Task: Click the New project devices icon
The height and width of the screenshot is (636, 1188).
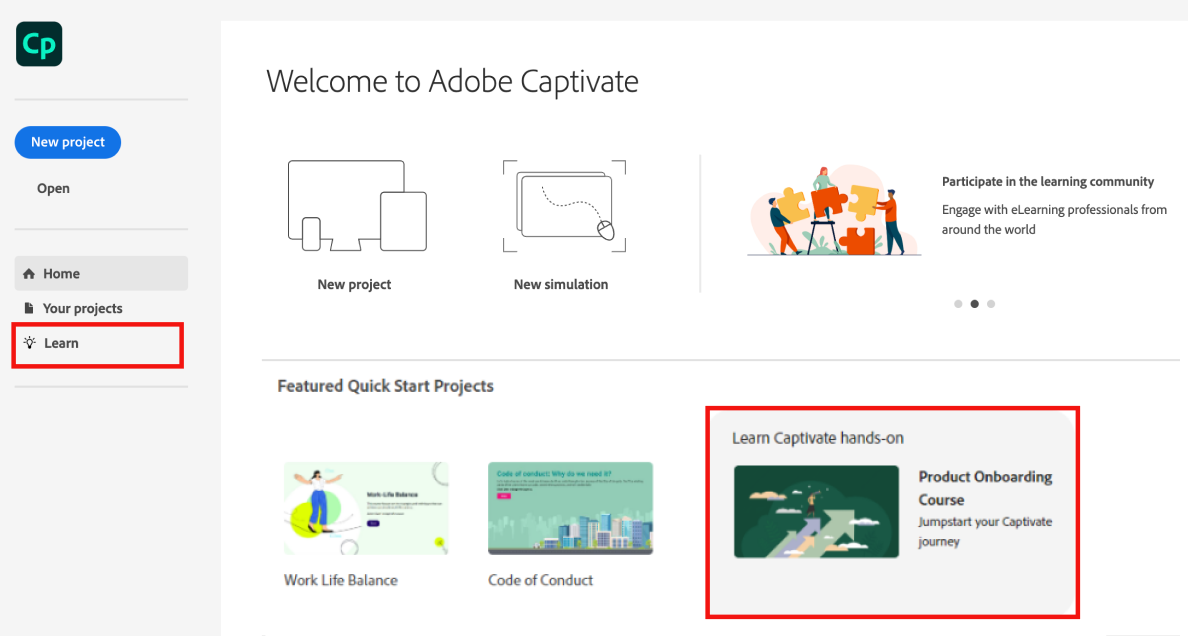Action: coord(356,206)
